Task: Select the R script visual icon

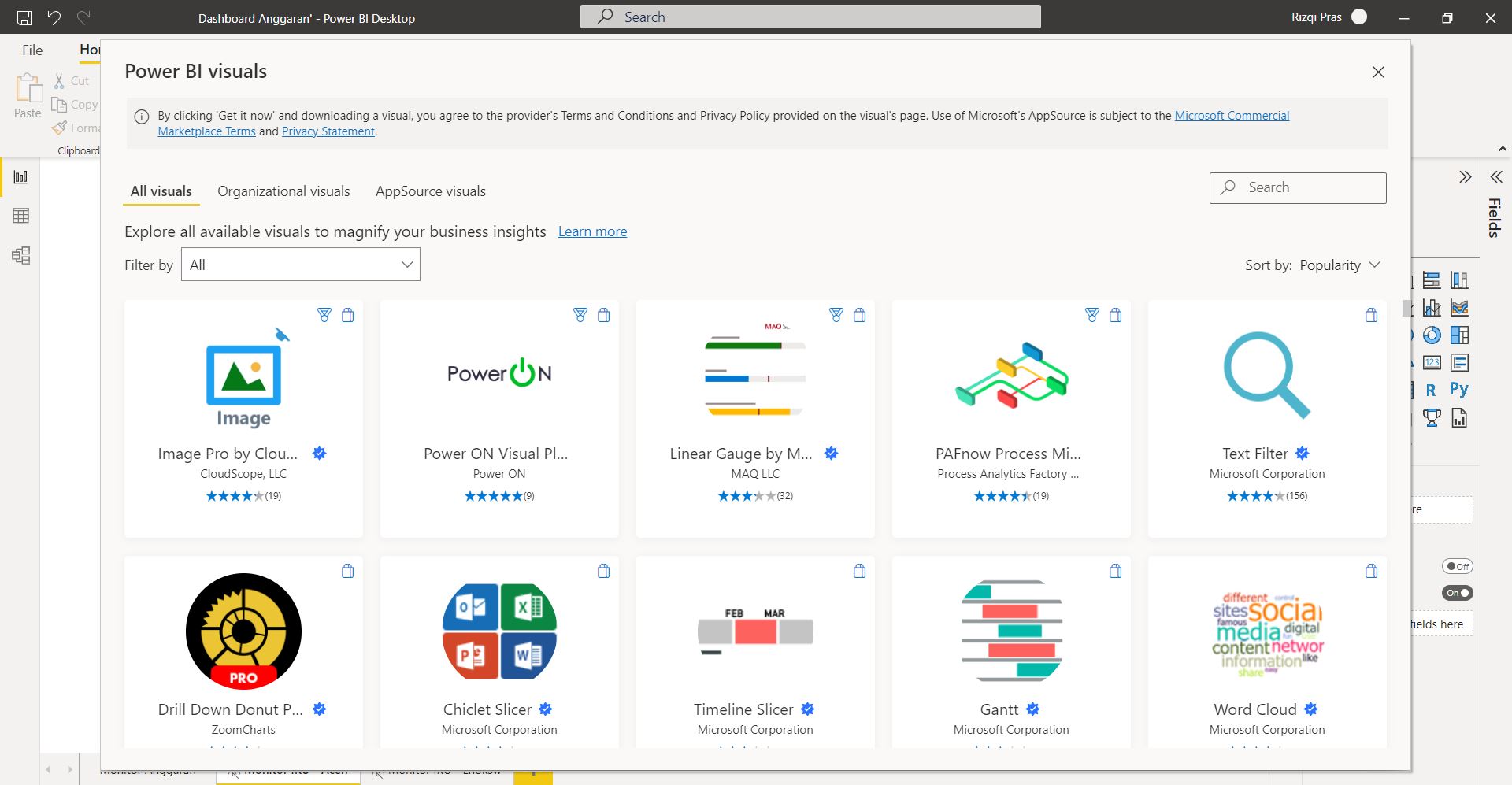Action: [1431, 389]
